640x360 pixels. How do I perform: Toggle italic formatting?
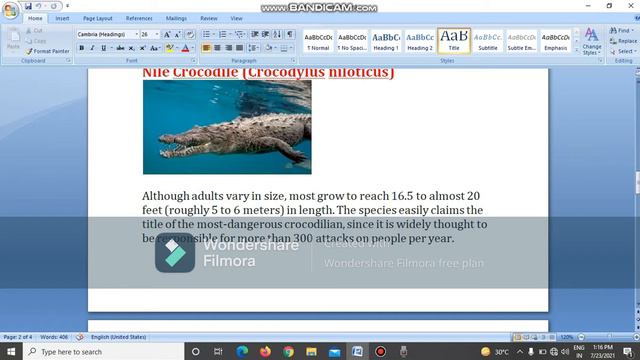click(92, 48)
